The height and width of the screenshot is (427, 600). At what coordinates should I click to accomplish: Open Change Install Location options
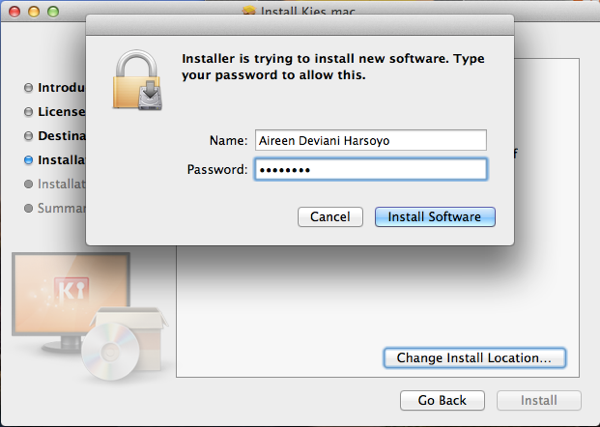tap(474, 358)
